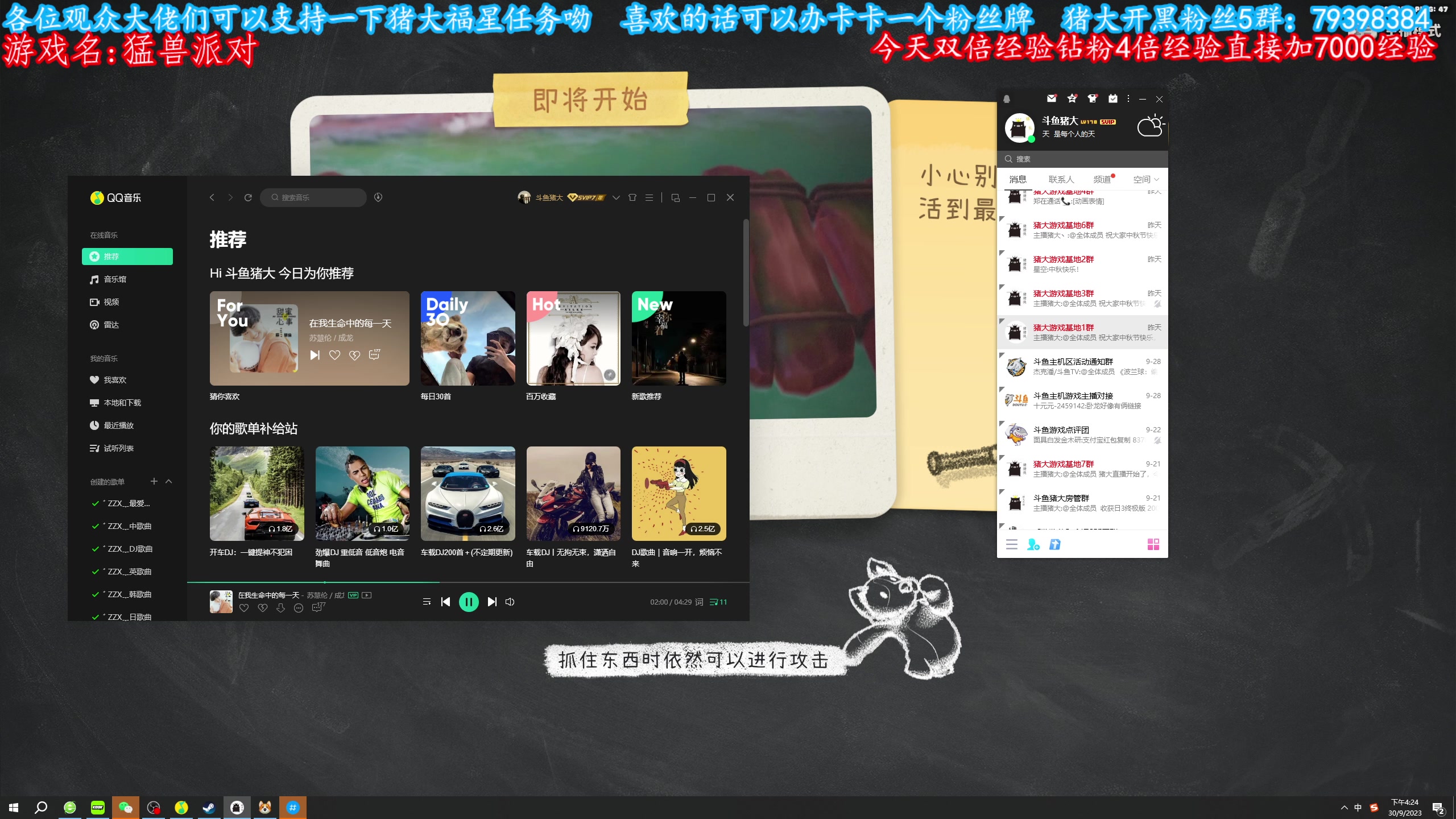Open the 车载DJ200首 playlist cover

468,494
